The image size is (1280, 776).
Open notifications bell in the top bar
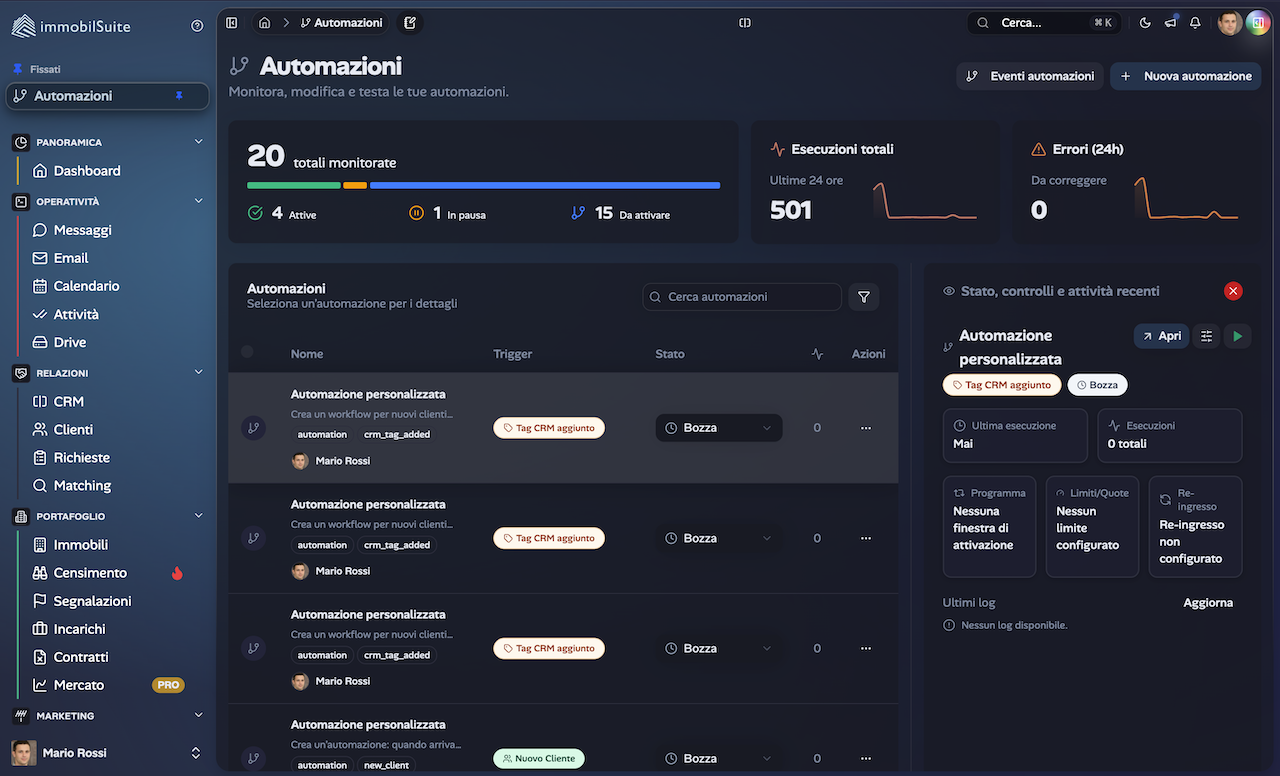(x=1195, y=22)
